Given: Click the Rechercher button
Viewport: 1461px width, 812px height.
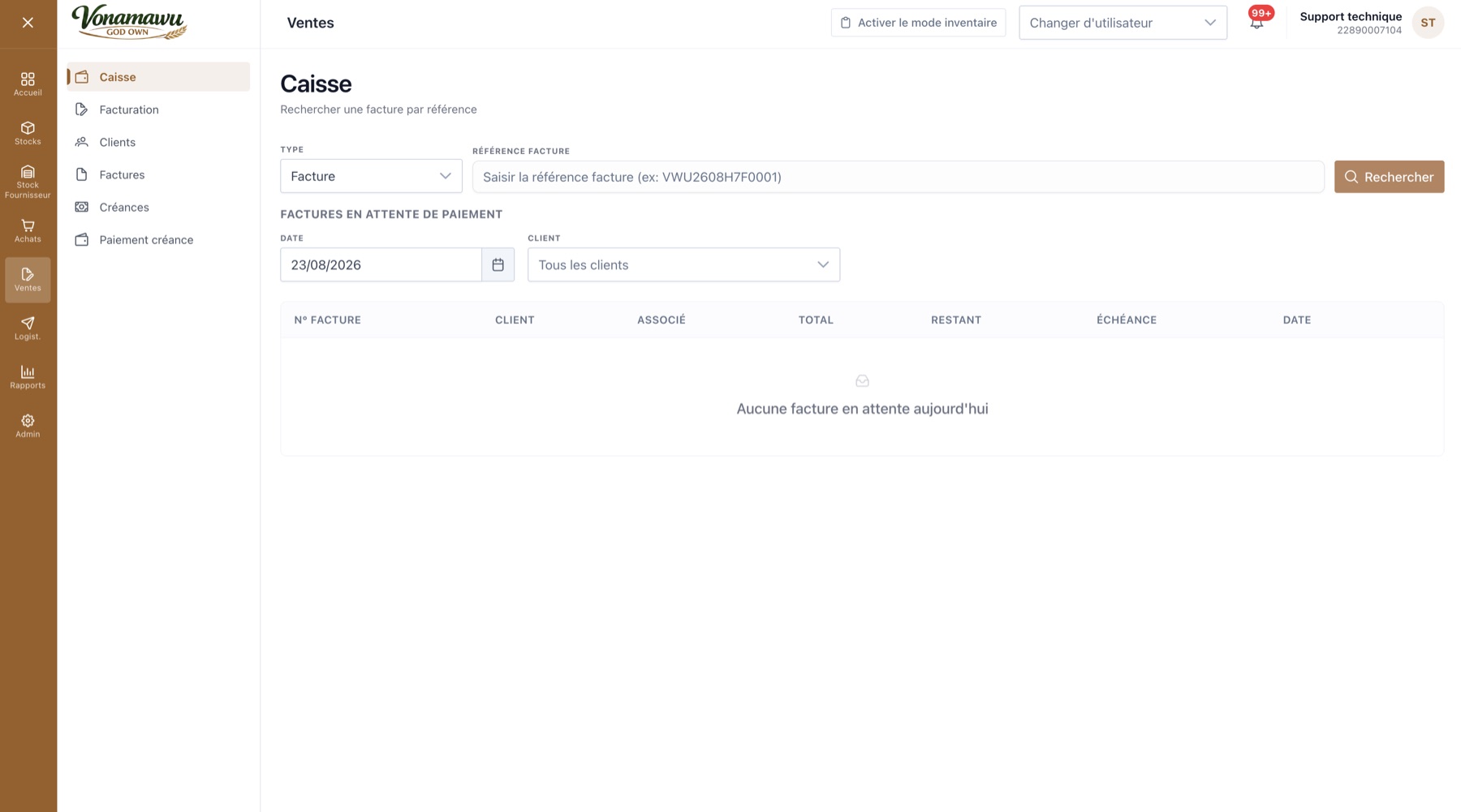Looking at the screenshot, I should 1389,177.
